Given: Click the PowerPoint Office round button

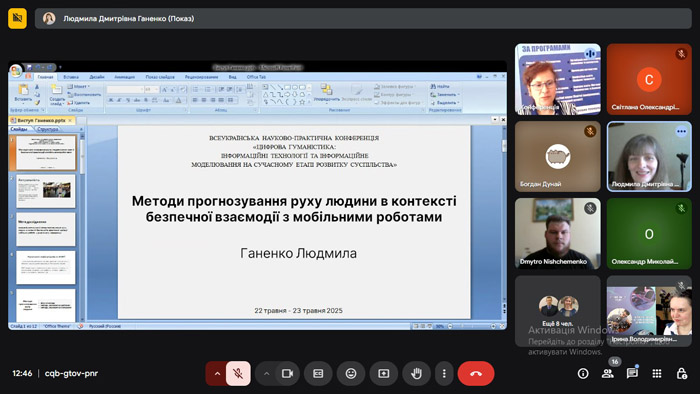Looking at the screenshot, I should click(x=16, y=70).
